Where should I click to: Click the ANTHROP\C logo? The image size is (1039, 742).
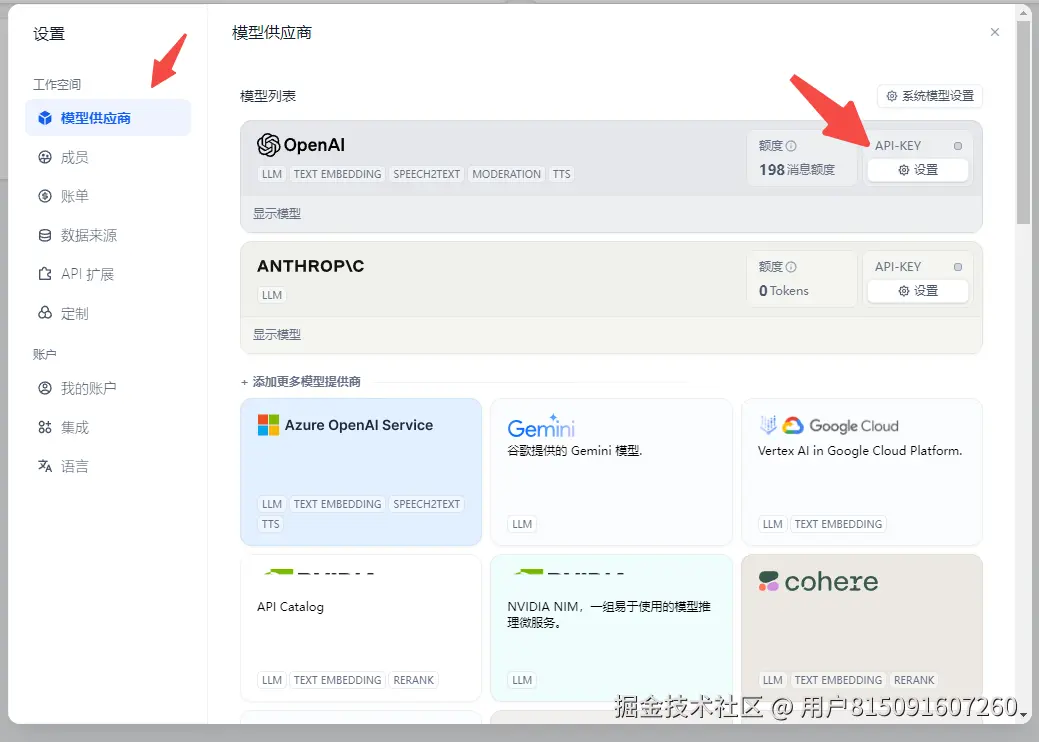[311, 266]
